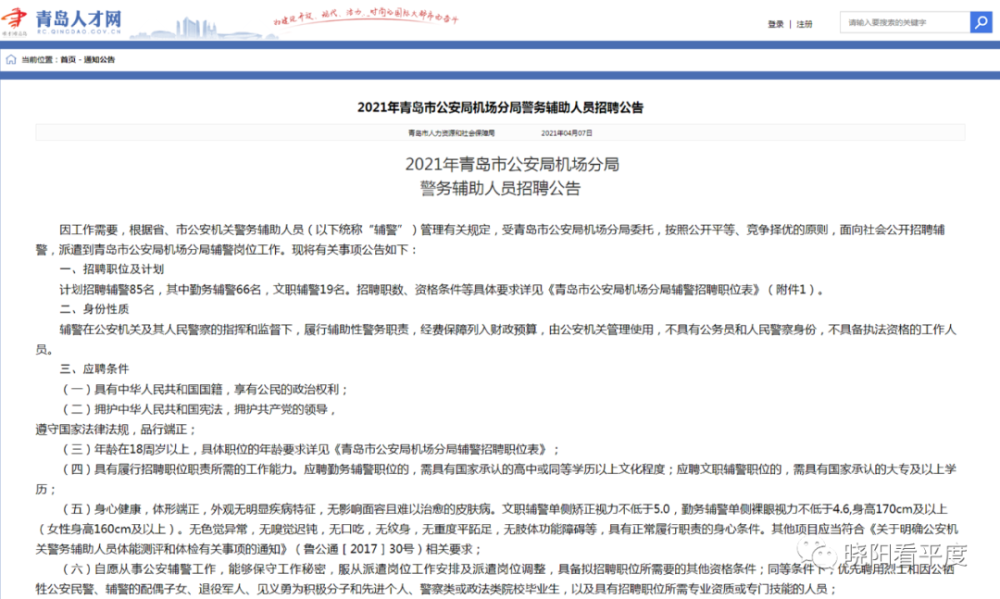Click condition (三)年龄在18周岁以上
The height and width of the screenshot is (599, 1000).
click(x=310, y=449)
